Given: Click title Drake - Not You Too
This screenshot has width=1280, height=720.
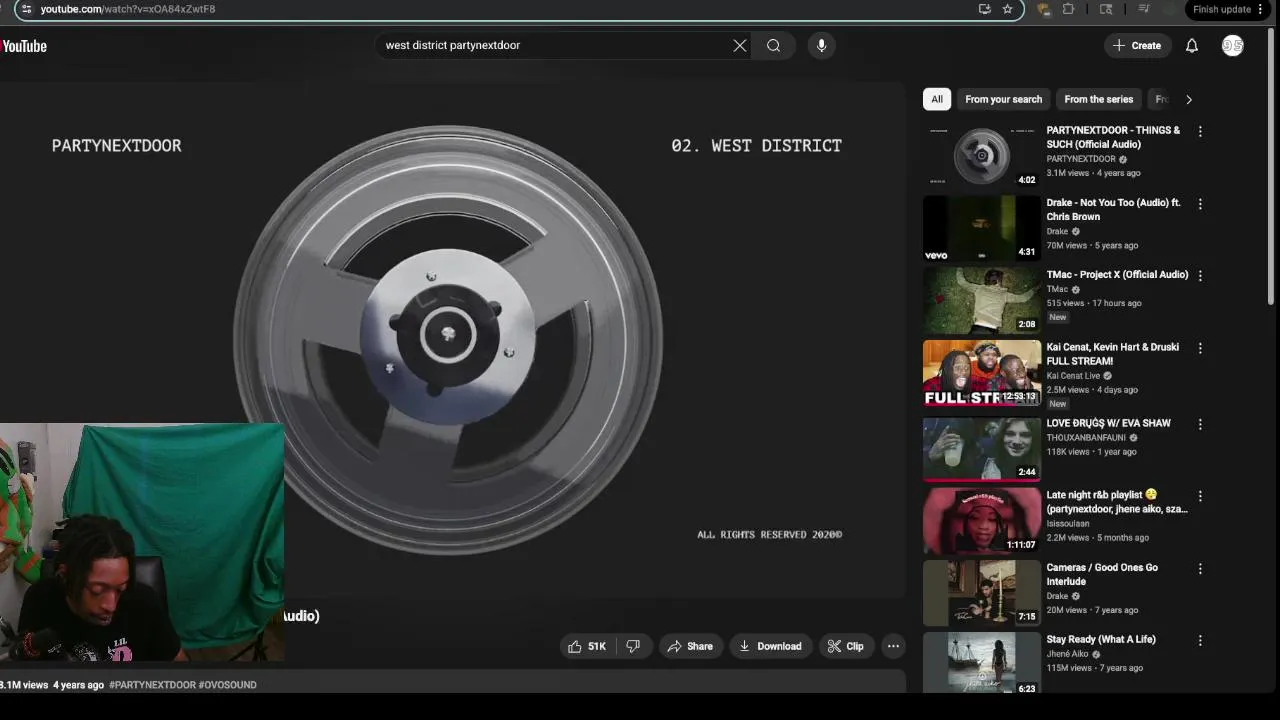Looking at the screenshot, I should coord(1113,209).
